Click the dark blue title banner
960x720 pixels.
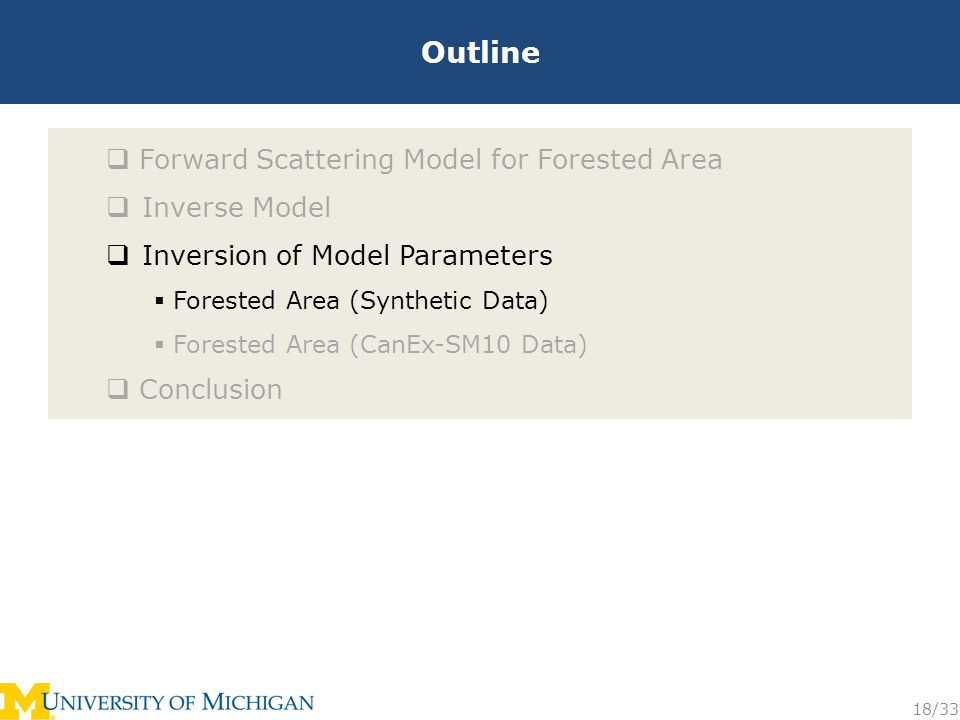pyautogui.click(x=480, y=52)
